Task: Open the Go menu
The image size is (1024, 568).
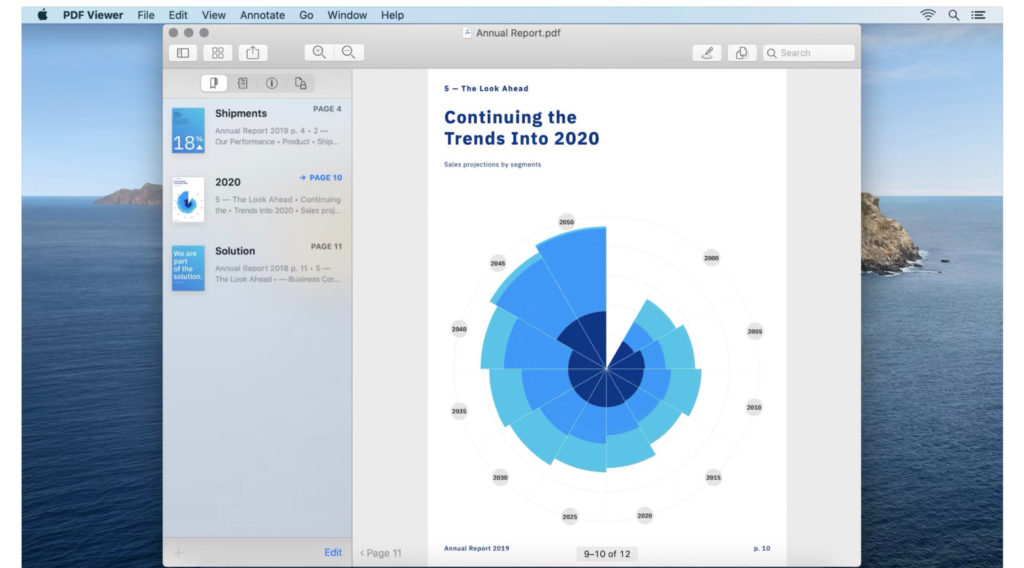Action: tap(306, 15)
